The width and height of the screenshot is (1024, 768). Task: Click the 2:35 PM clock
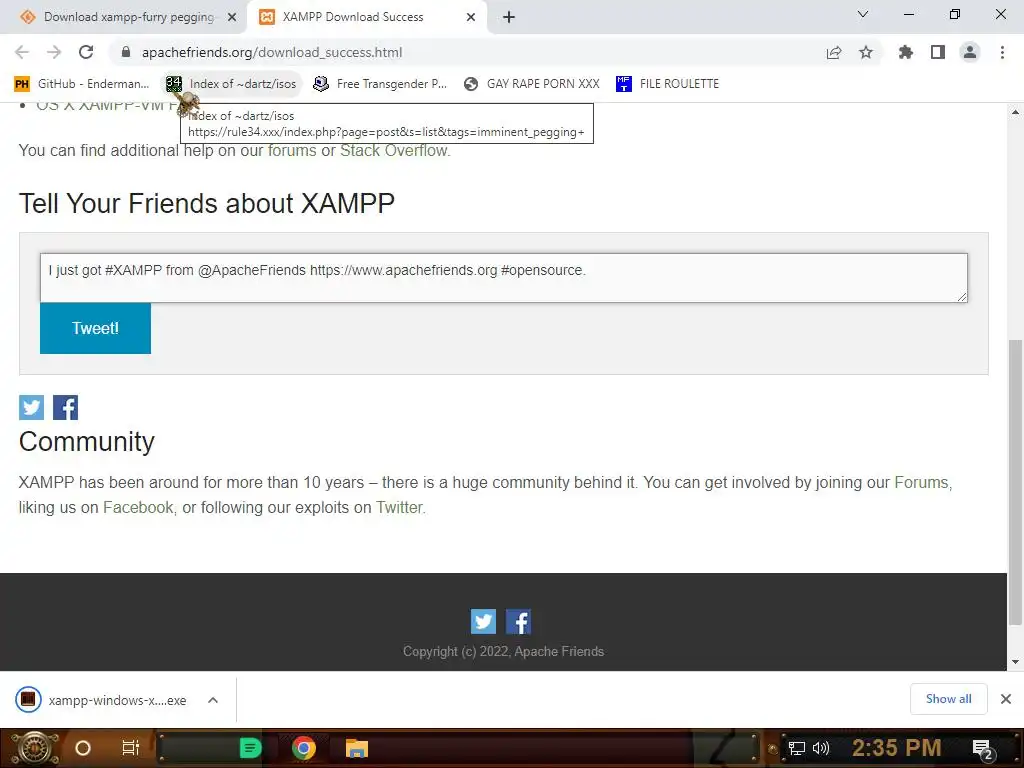897,748
